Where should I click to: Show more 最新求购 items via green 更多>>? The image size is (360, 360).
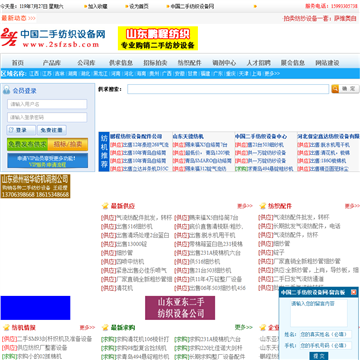pos(244,327)
